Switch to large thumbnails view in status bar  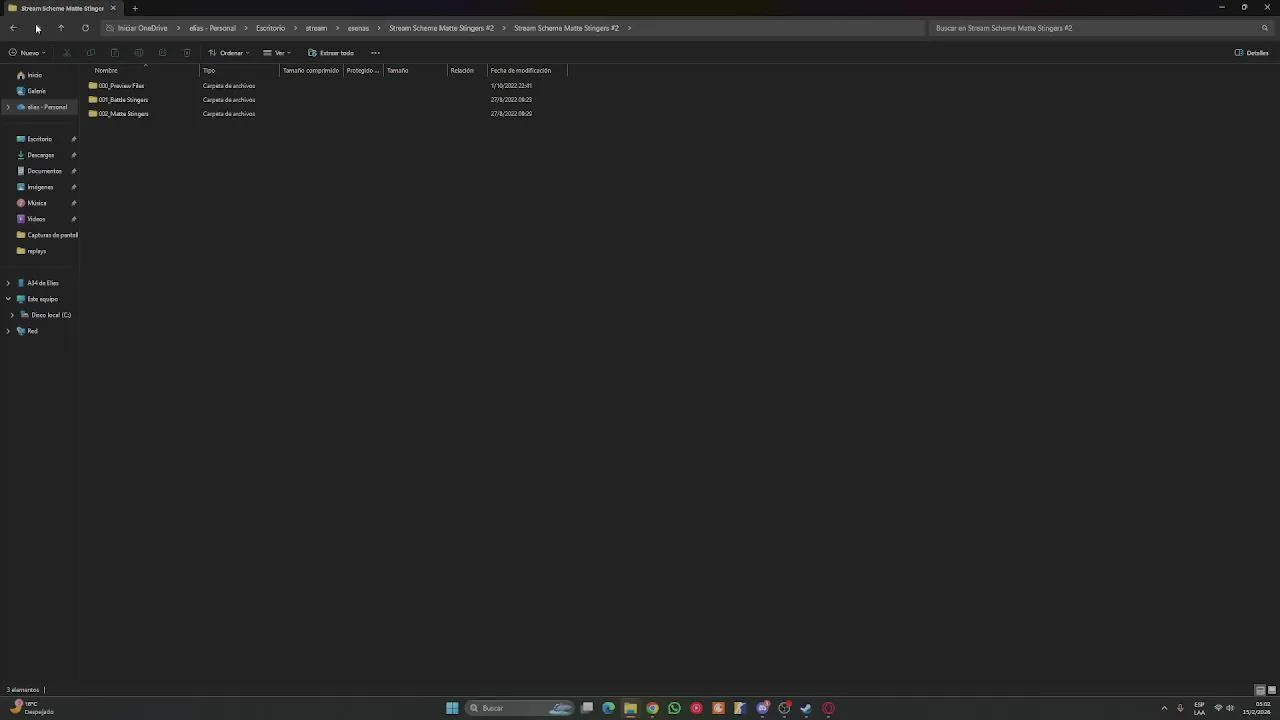tap(1271, 690)
